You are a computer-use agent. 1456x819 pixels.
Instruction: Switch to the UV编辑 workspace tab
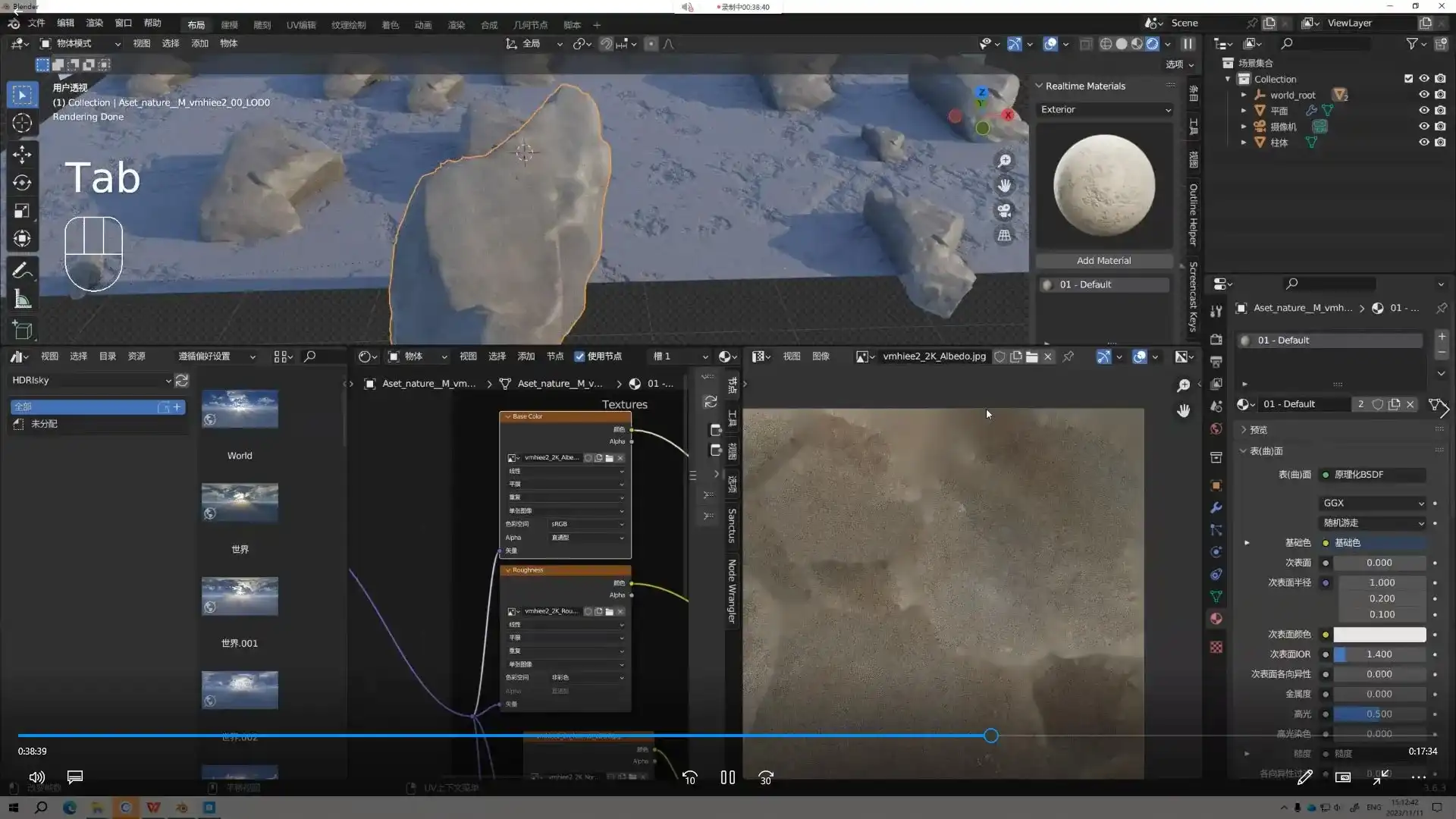pos(301,25)
